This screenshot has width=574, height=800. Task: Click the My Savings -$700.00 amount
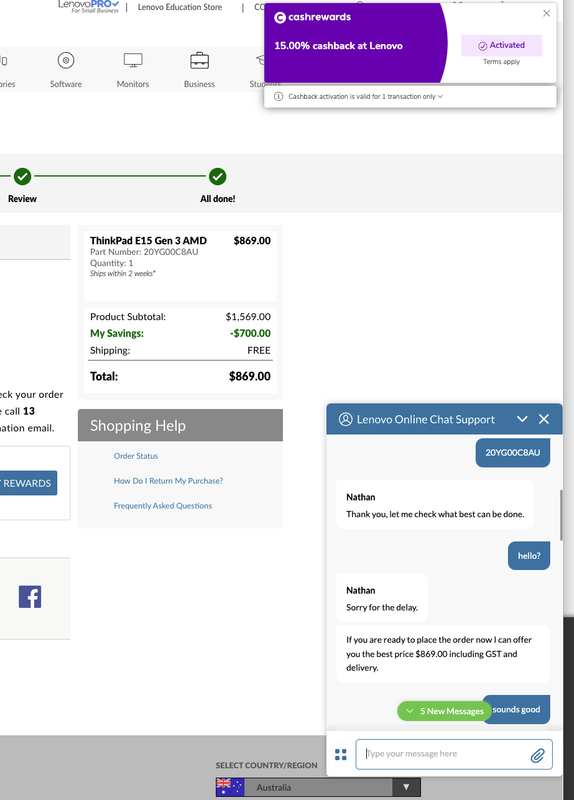coord(250,333)
